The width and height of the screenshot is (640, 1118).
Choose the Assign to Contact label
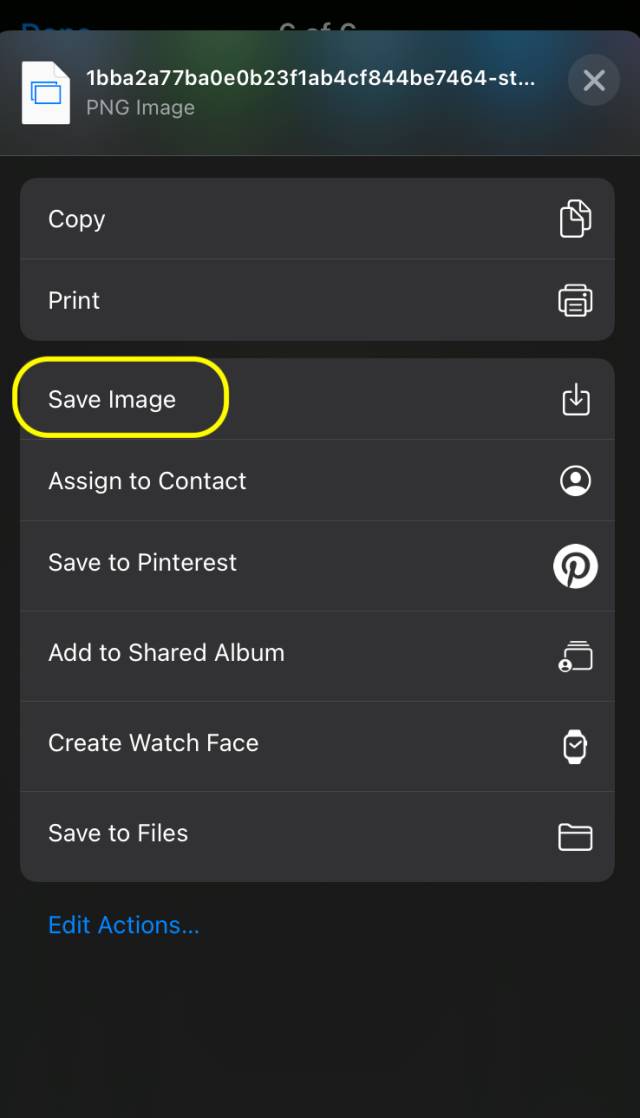tap(147, 481)
